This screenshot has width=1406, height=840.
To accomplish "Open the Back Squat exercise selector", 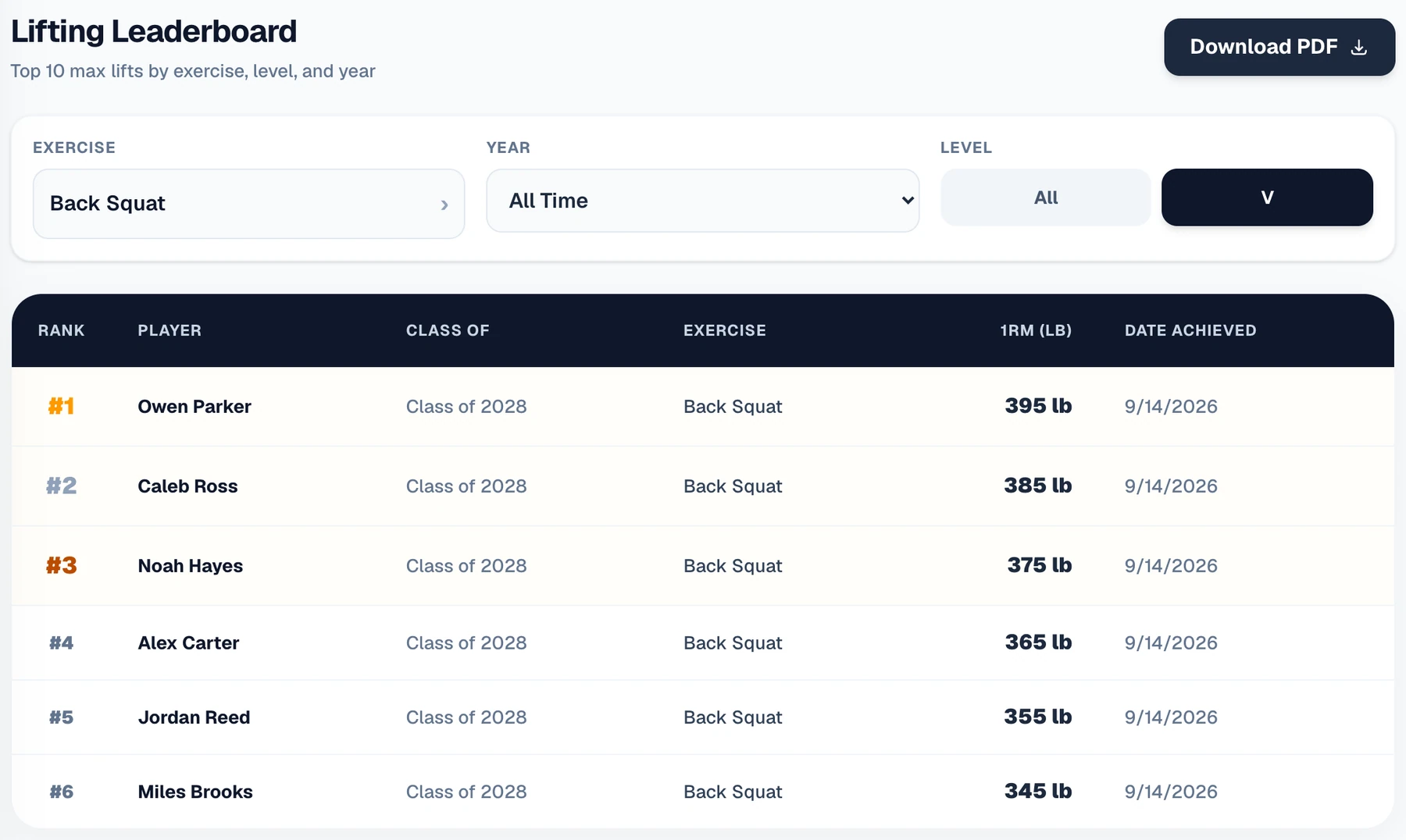I will coord(248,204).
